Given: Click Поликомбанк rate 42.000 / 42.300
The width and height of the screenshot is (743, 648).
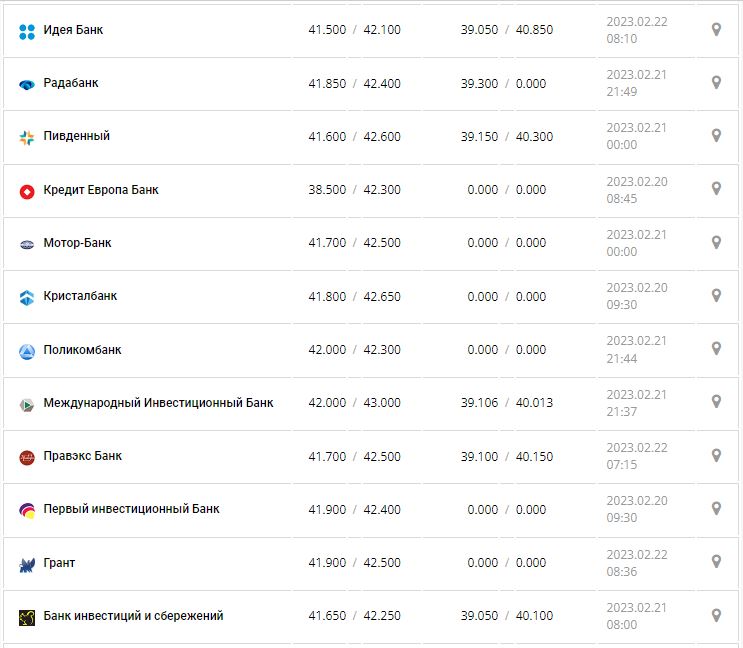Looking at the screenshot, I should (x=354, y=350).
